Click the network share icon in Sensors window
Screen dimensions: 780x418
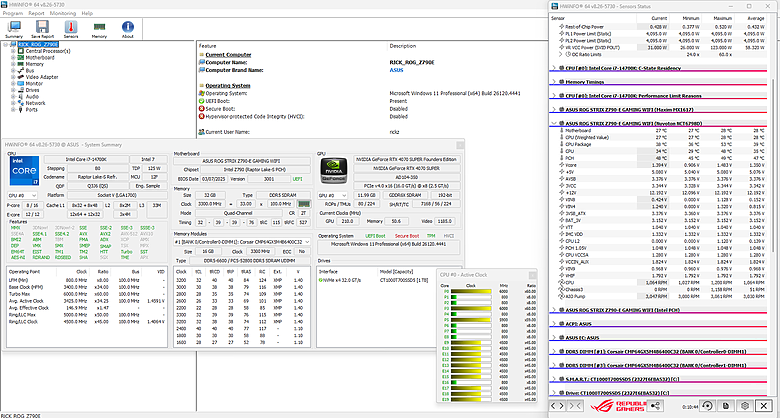[x=656, y=406]
